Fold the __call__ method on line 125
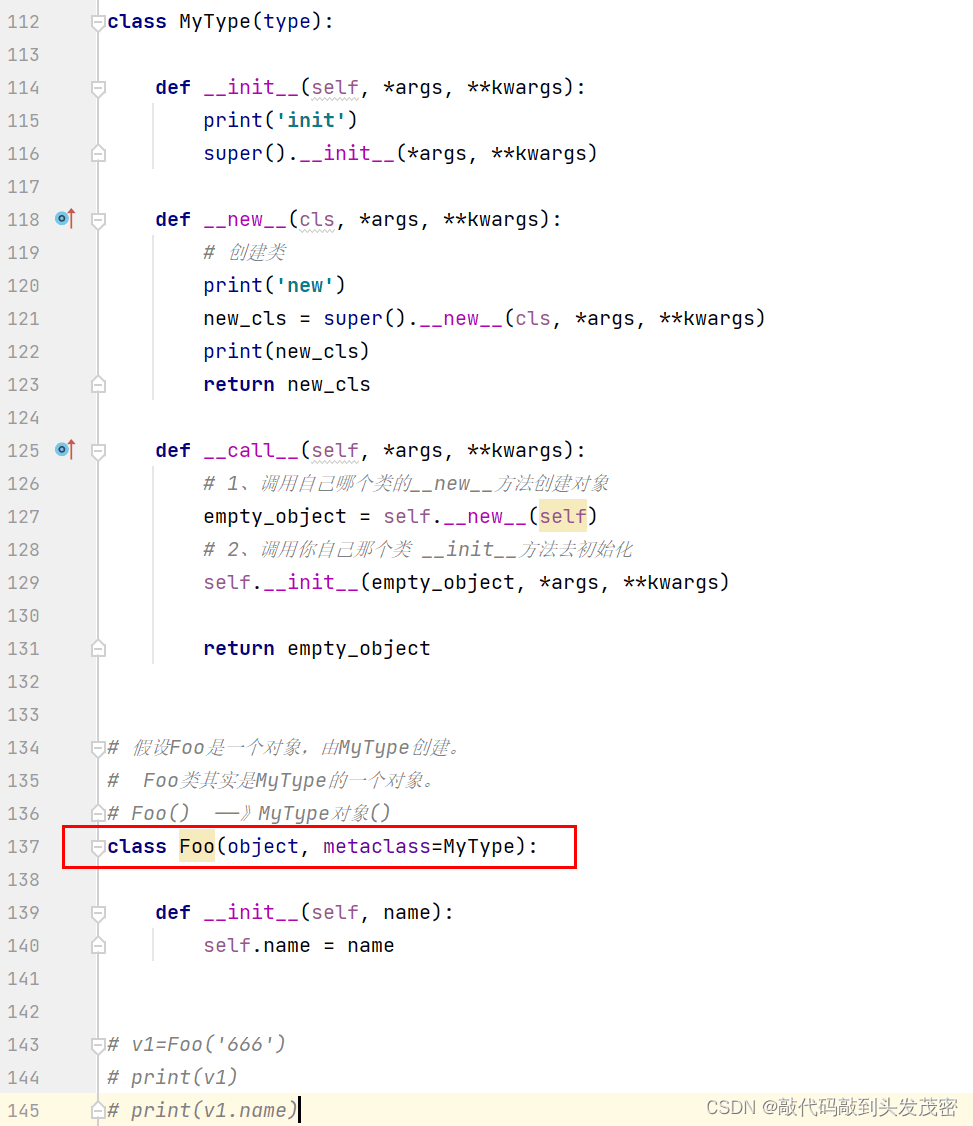This screenshot has width=973, height=1126. [98, 451]
